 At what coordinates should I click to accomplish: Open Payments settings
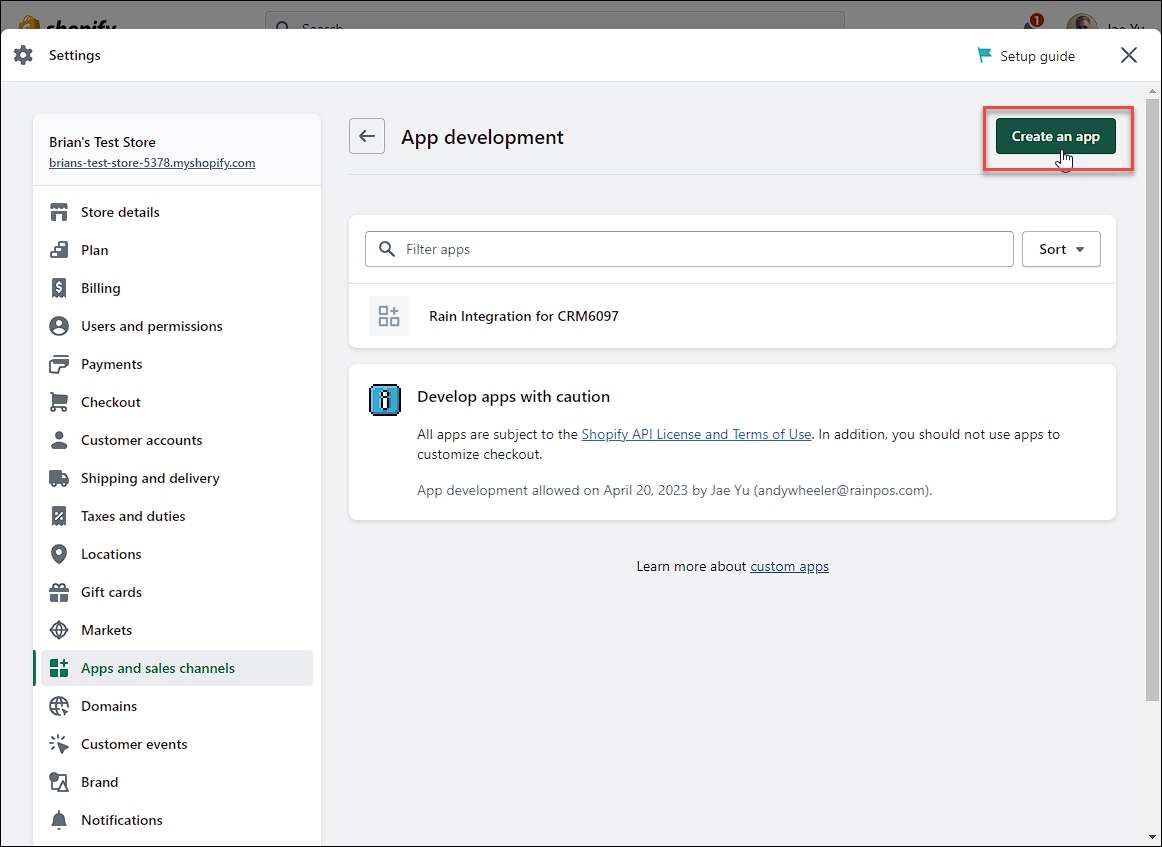[176, 364]
